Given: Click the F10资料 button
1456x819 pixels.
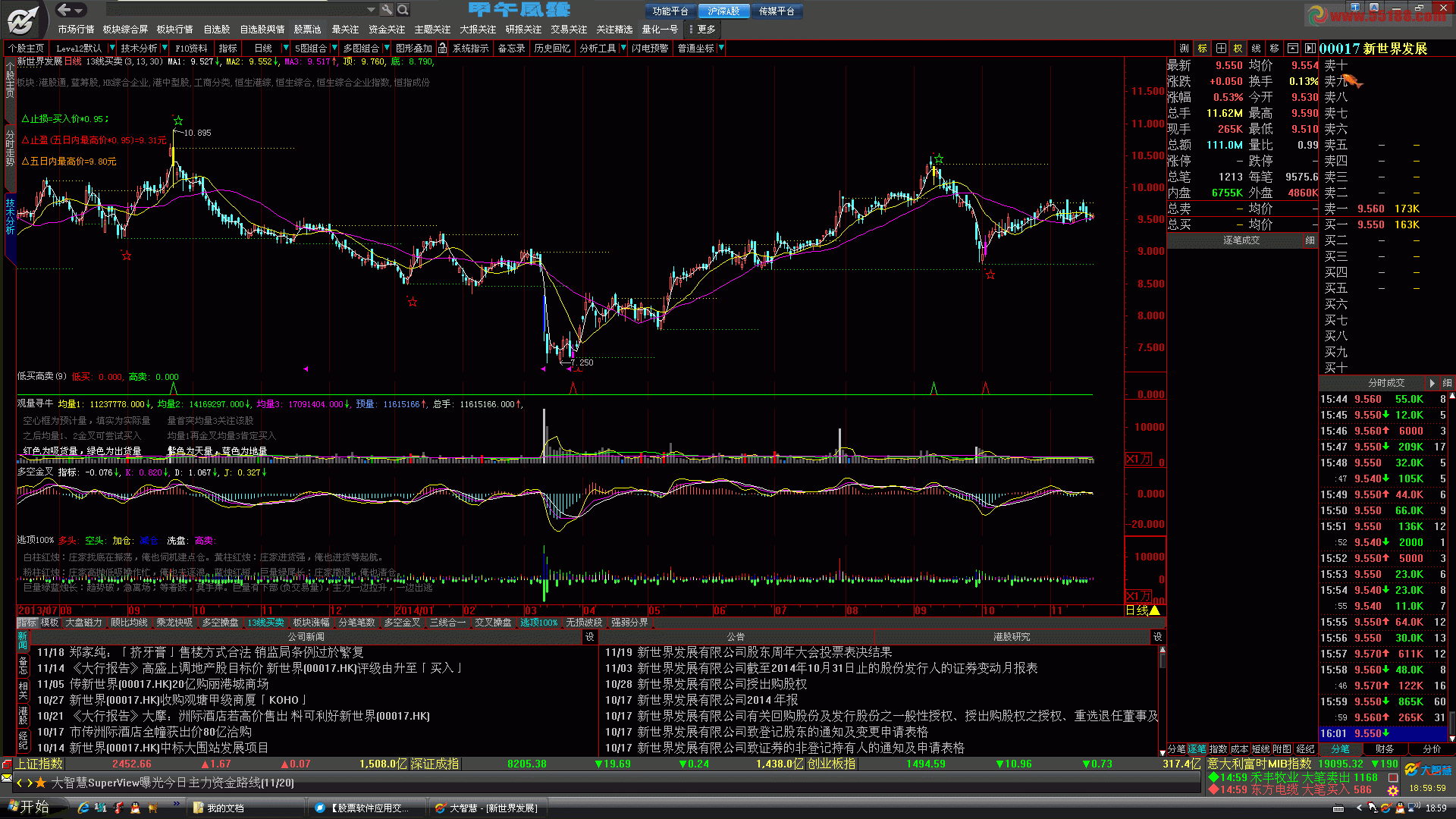Looking at the screenshot, I should 191,48.
